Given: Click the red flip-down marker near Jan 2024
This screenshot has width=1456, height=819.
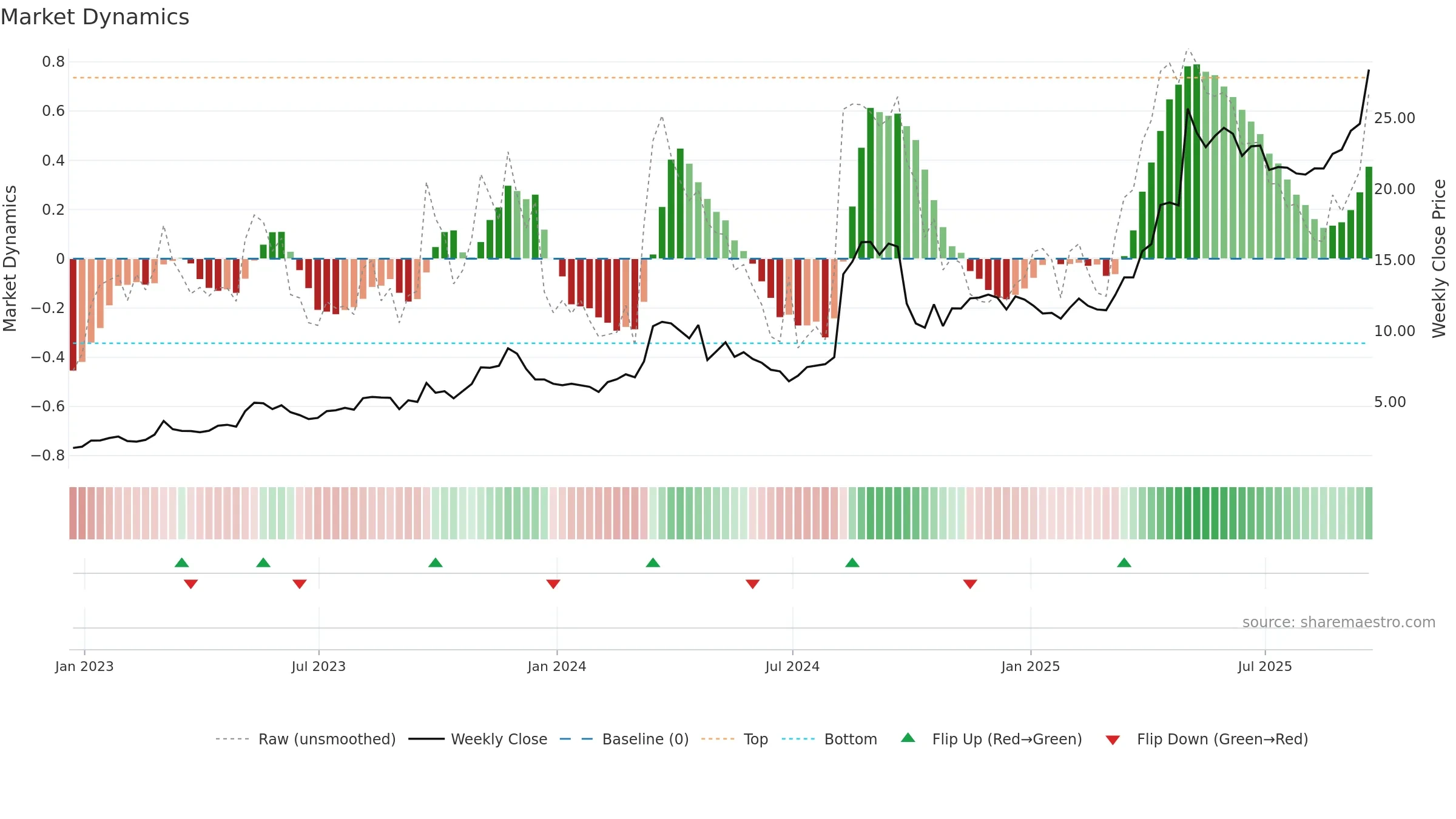Looking at the screenshot, I should (x=553, y=584).
